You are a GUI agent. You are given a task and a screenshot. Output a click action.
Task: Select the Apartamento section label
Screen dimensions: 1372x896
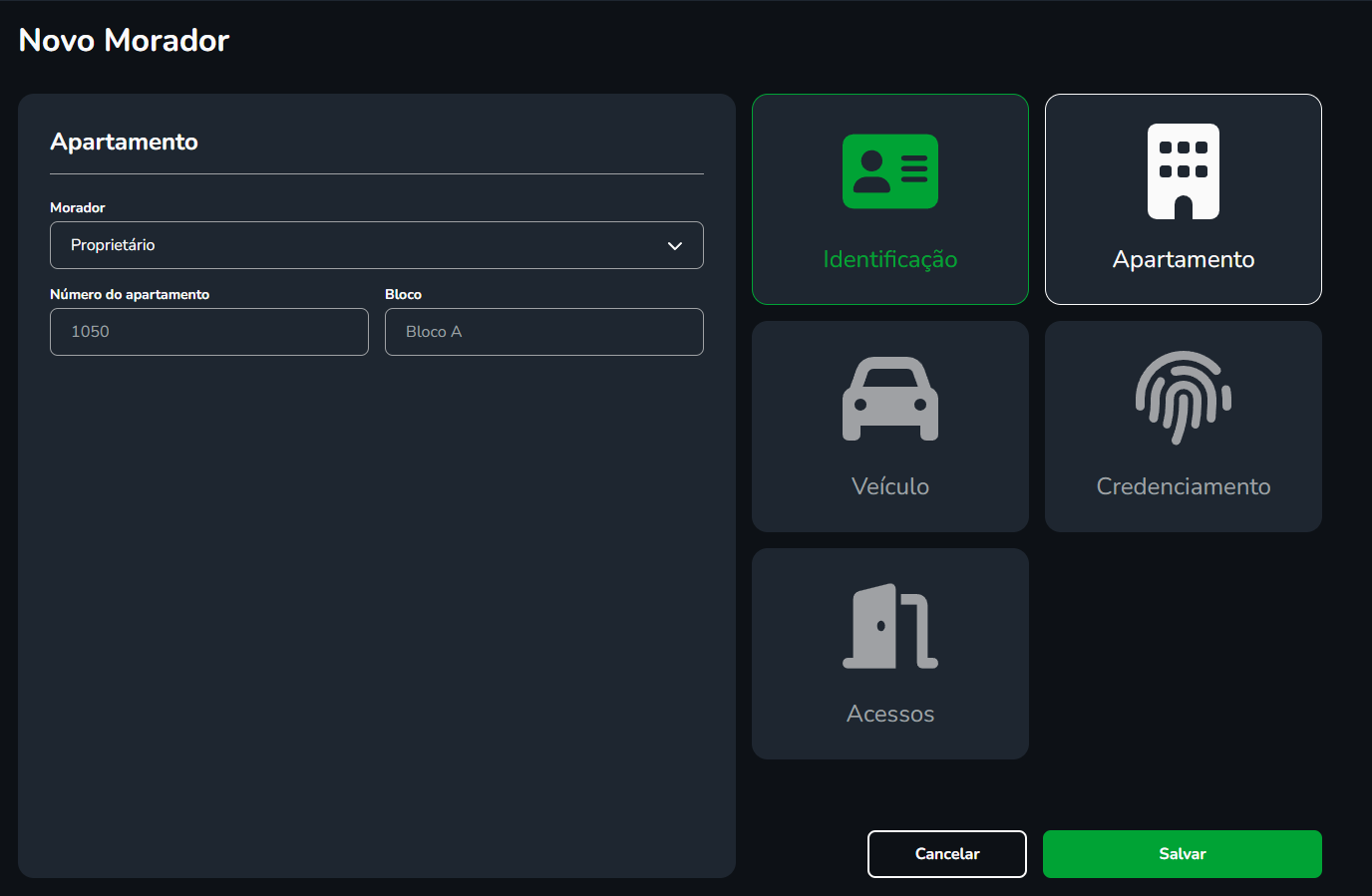(x=1183, y=260)
